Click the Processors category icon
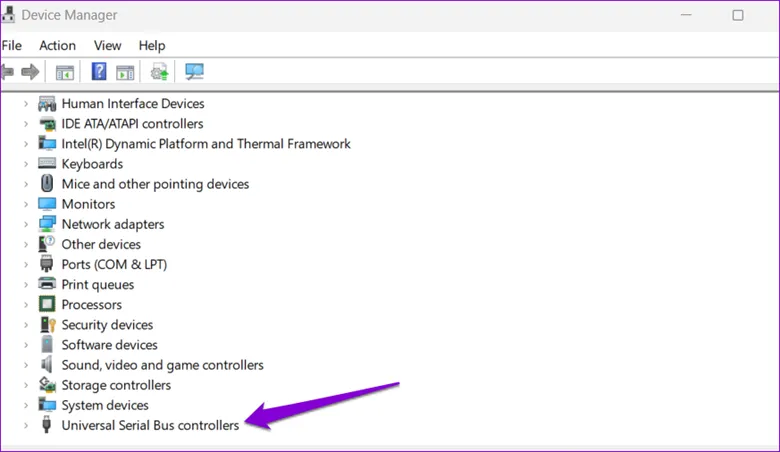The height and width of the screenshot is (452, 780). pos(47,304)
